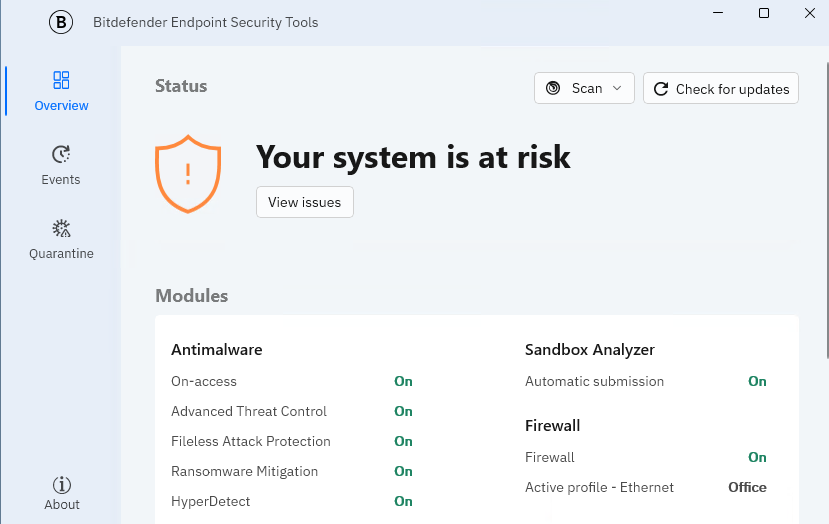Click the On status for Firewall
The image size is (829, 524).
[x=757, y=457]
